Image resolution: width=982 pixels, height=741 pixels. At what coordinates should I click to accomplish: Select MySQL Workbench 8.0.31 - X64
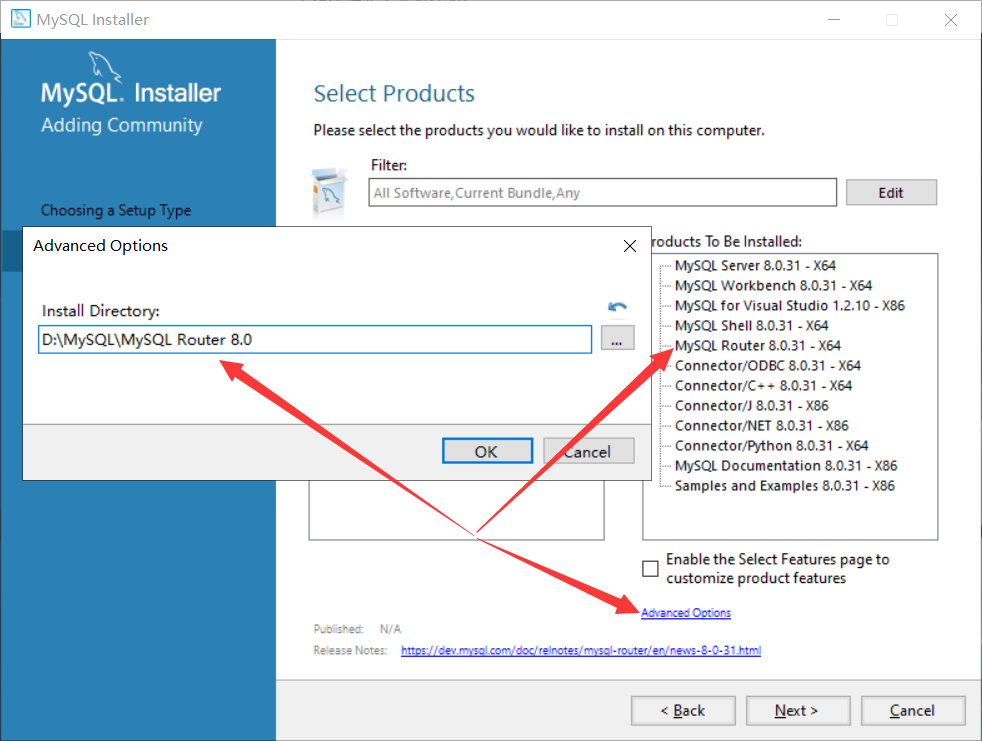pyautogui.click(x=773, y=286)
